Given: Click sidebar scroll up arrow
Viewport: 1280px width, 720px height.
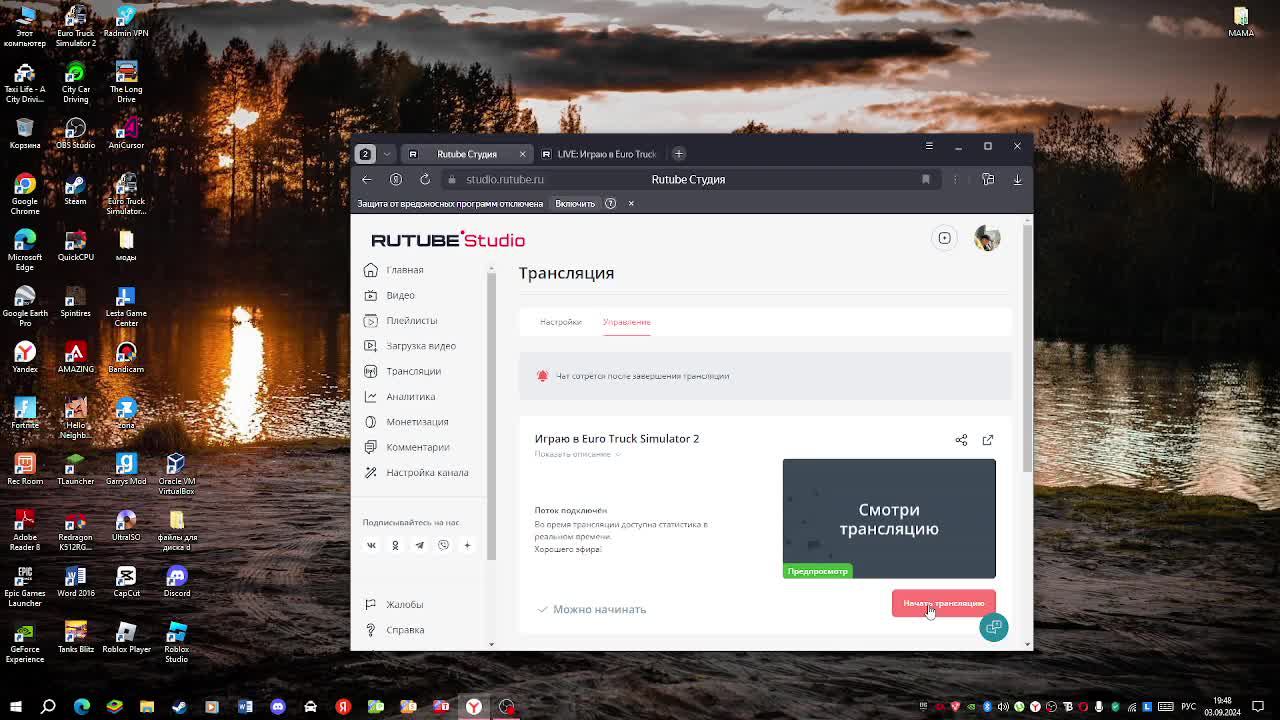Looking at the screenshot, I should (x=491, y=268).
